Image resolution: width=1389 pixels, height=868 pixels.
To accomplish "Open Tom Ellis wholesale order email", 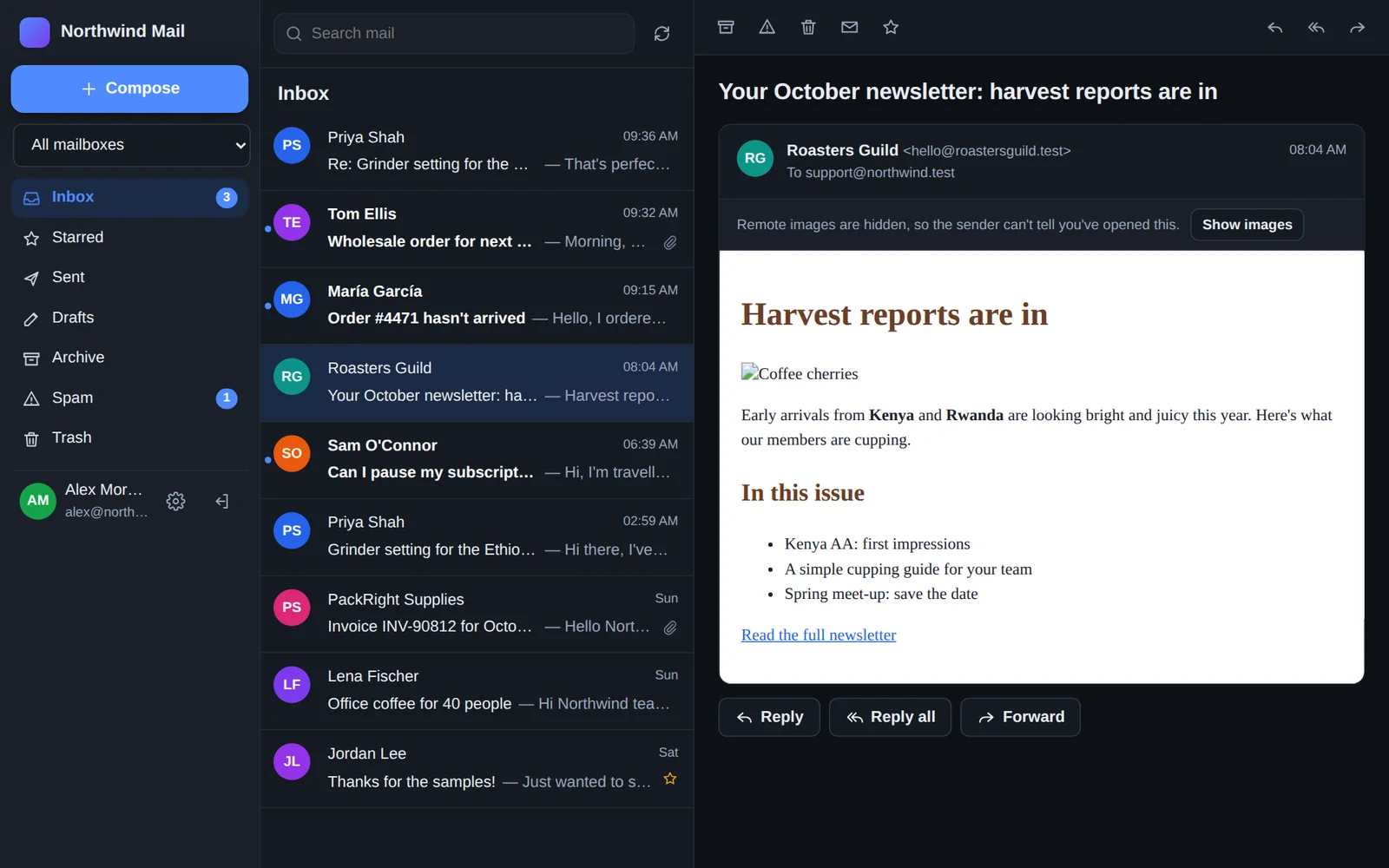I will click(477, 228).
